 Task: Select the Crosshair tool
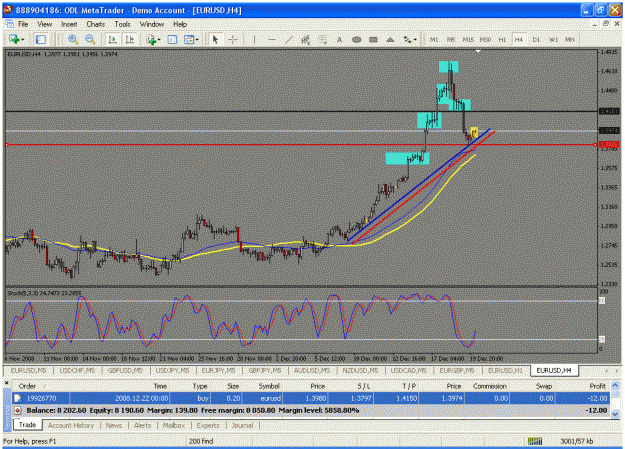point(233,39)
